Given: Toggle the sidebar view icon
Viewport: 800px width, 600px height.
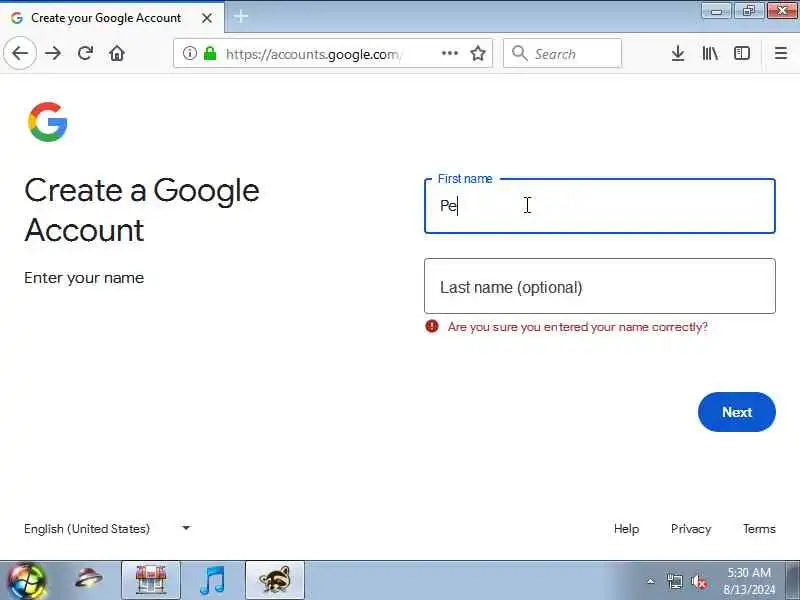Looking at the screenshot, I should click(741, 53).
